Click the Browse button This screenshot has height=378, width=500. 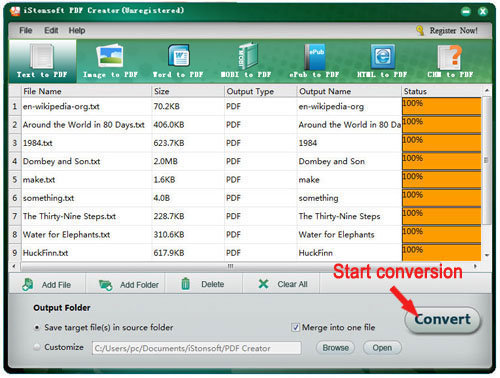[x=335, y=348]
